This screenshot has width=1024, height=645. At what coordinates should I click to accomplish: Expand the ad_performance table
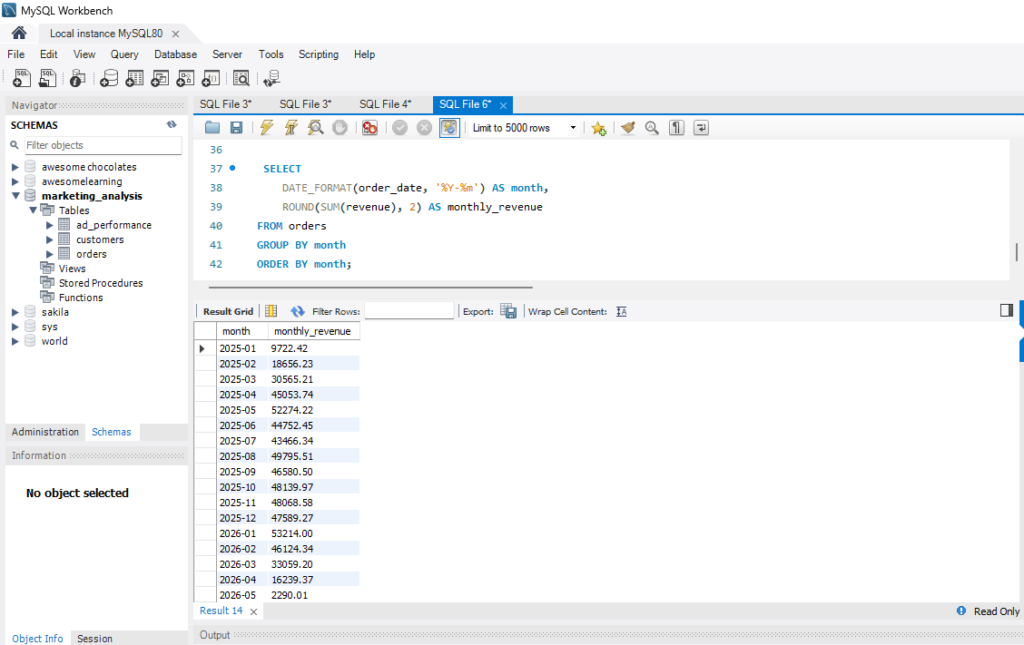point(50,225)
